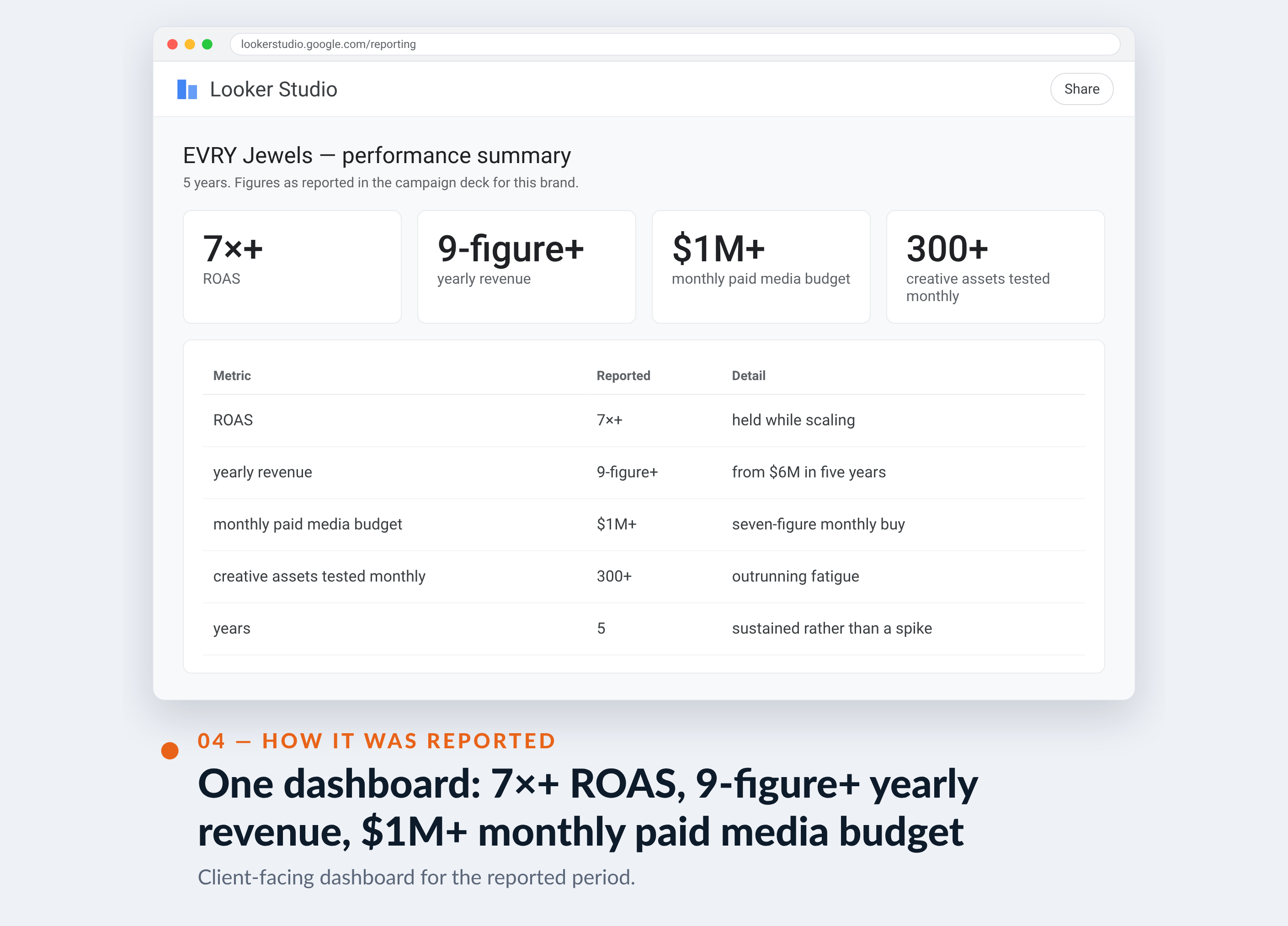Click the Metric column header
This screenshot has height=926, width=1288.
click(x=232, y=376)
